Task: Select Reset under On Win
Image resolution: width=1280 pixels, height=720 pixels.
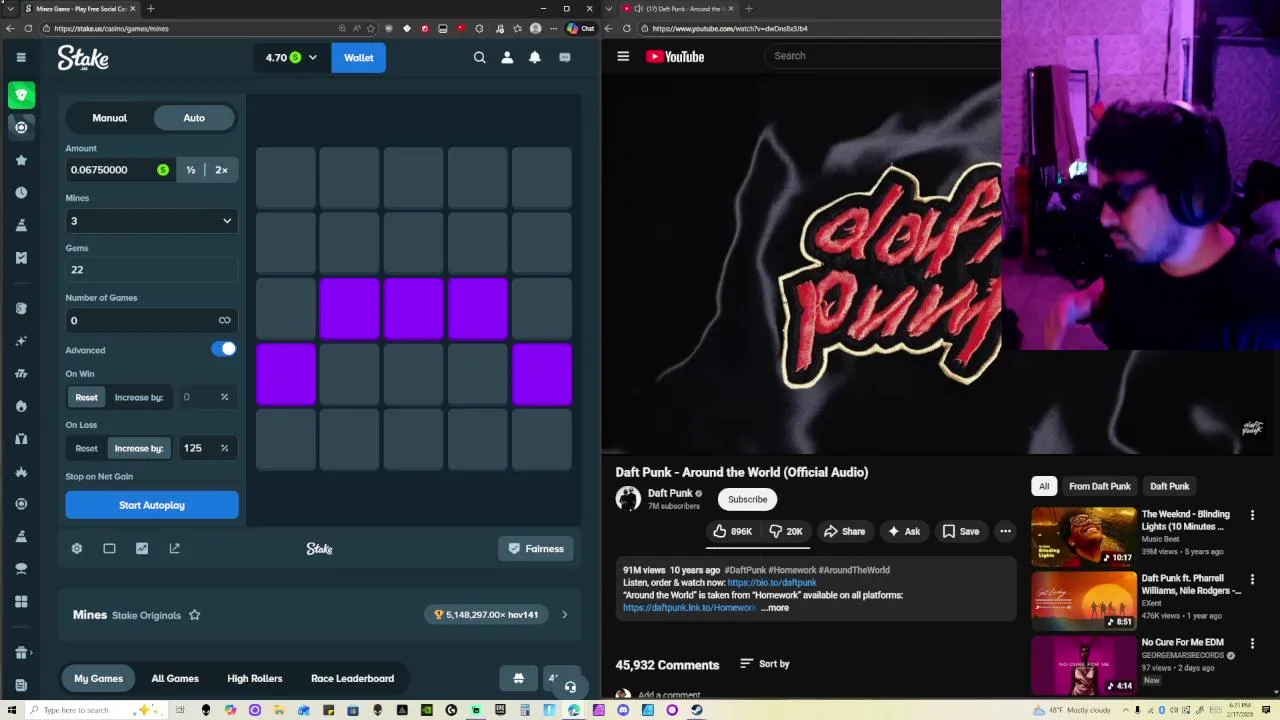Action: point(87,397)
